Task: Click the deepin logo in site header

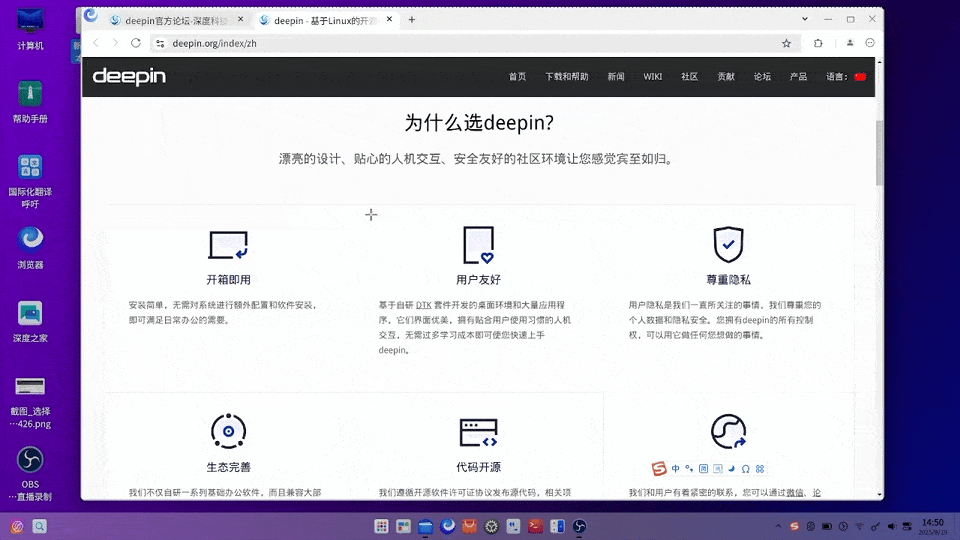Action: coord(129,76)
